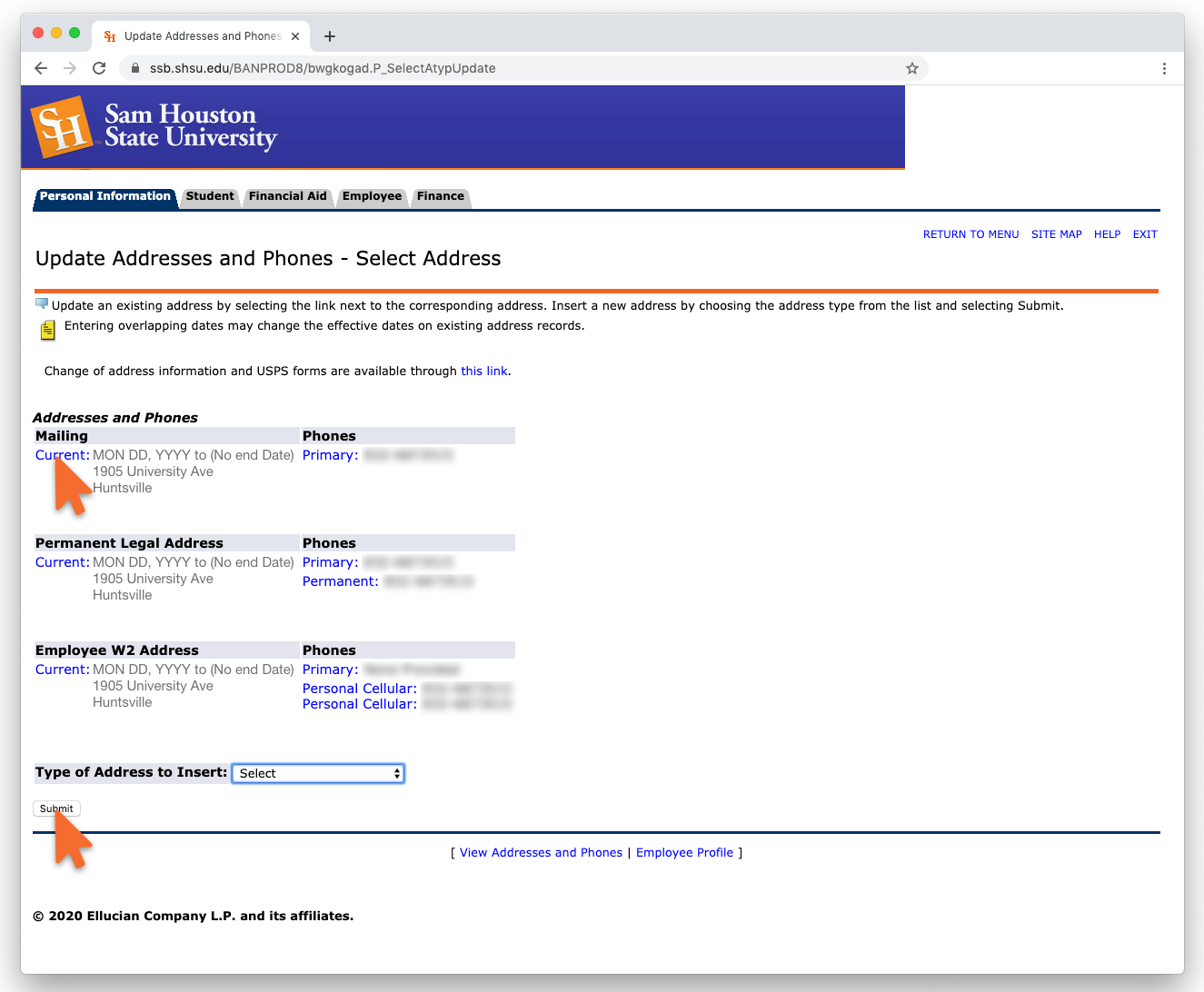This screenshot has width=1204, height=992.
Task: Click Current link under Employee W2 Address
Action: click(x=62, y=670)
